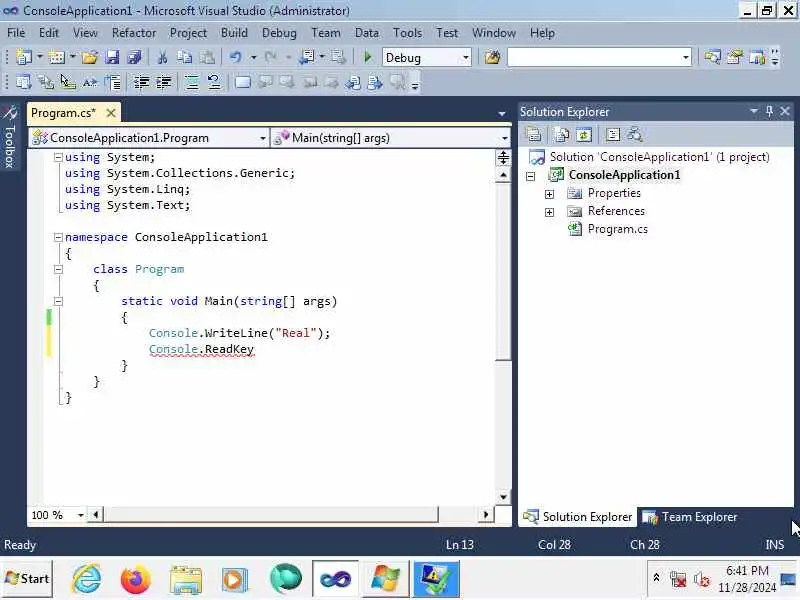
Task: Collapse the static void Main method
Action: [58, 302]
